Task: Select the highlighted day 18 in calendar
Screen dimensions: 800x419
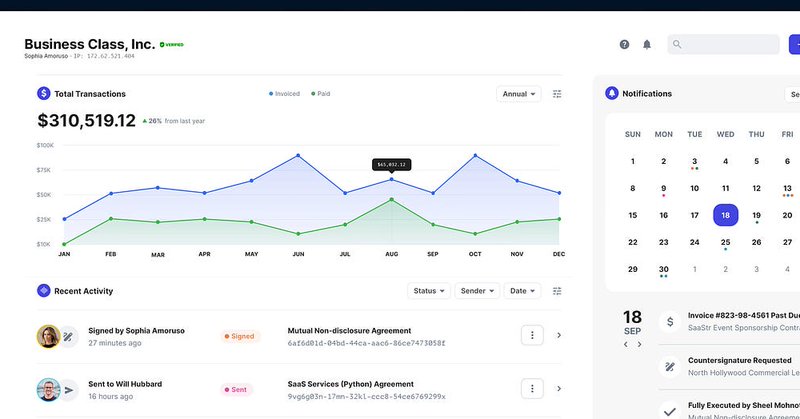Action: pos(726,215)
